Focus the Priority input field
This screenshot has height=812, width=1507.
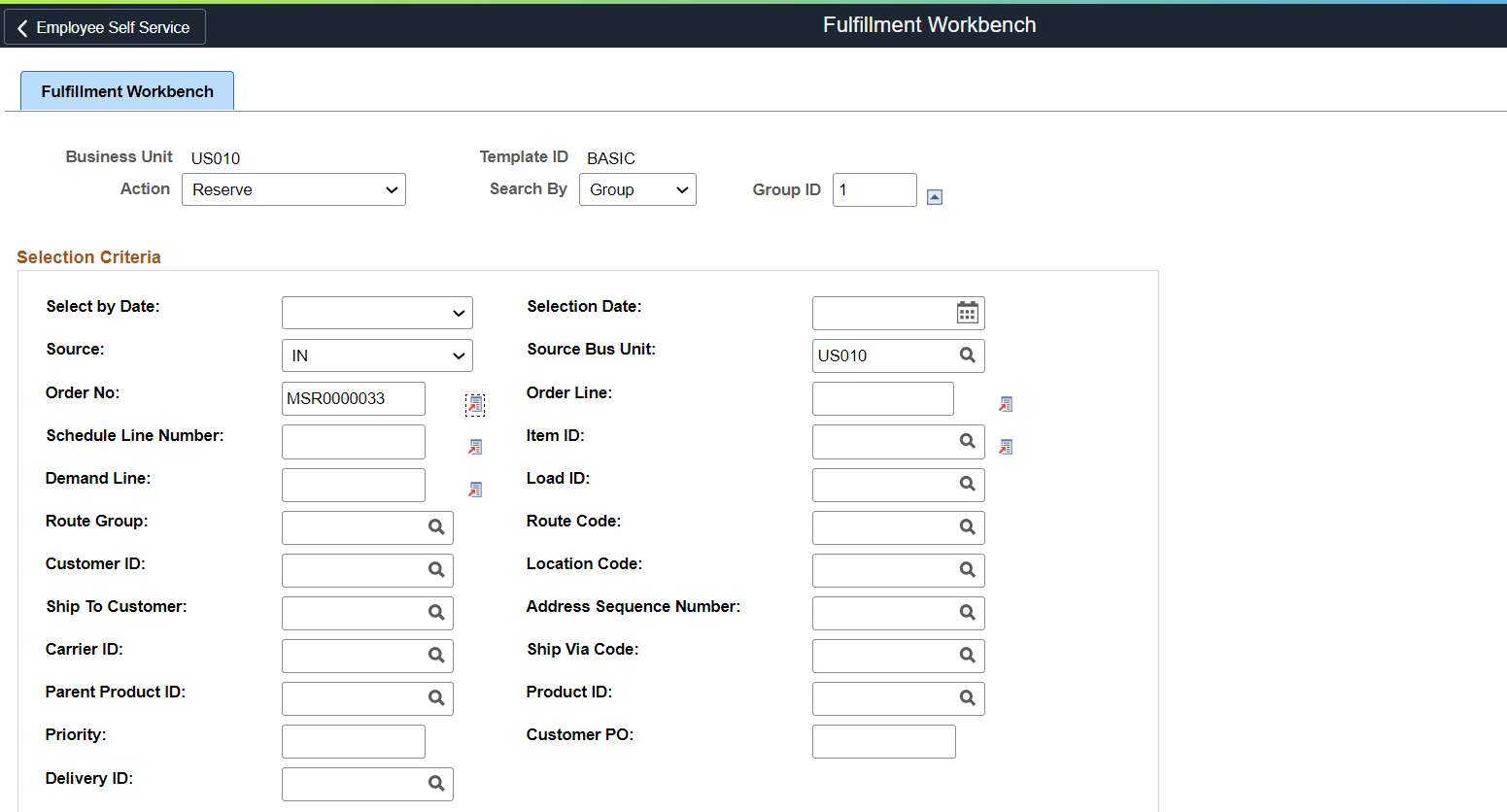tap(354, 741)
